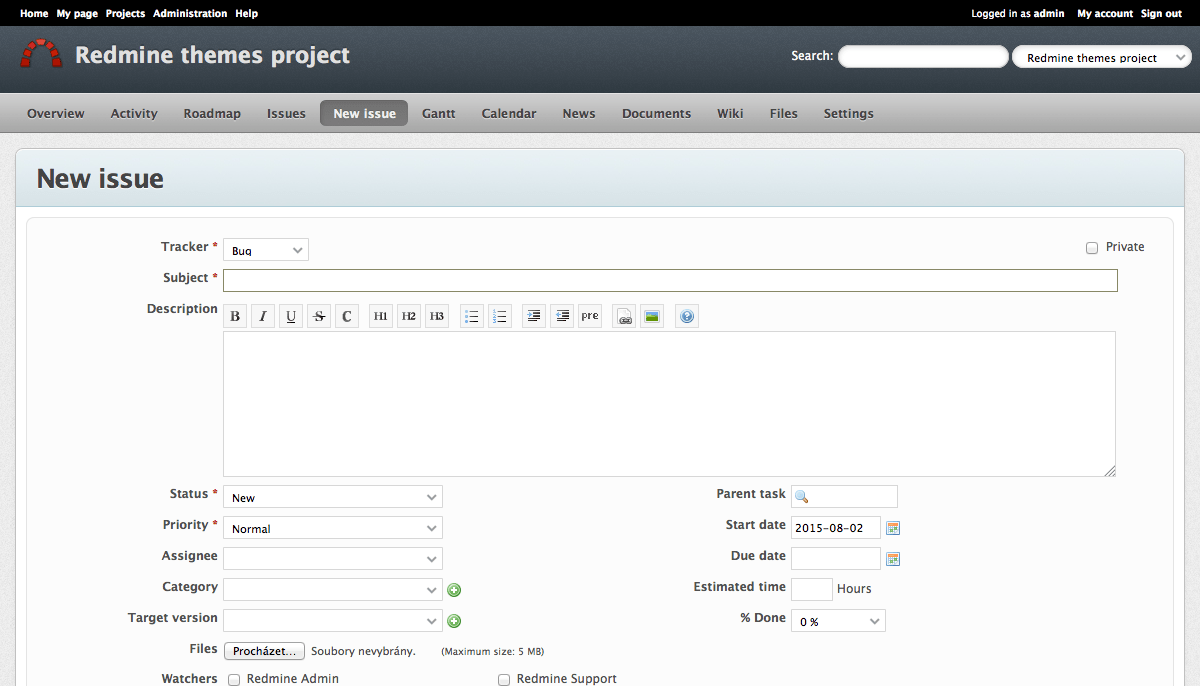
Task: Open the % Done dropdown
Action: point(838,621)
